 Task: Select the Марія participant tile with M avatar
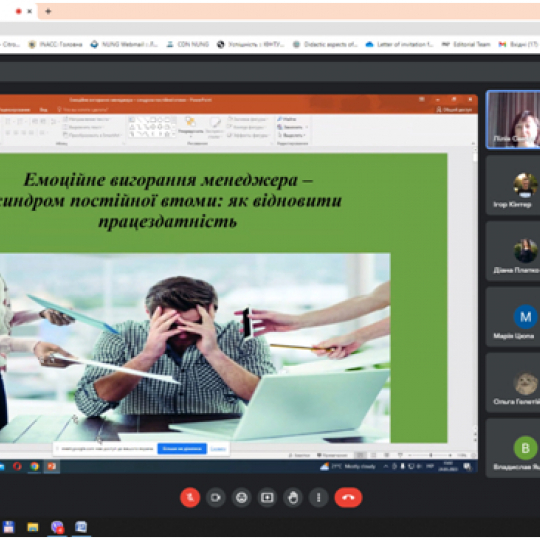pyautogui.click(x=513, y=317)
